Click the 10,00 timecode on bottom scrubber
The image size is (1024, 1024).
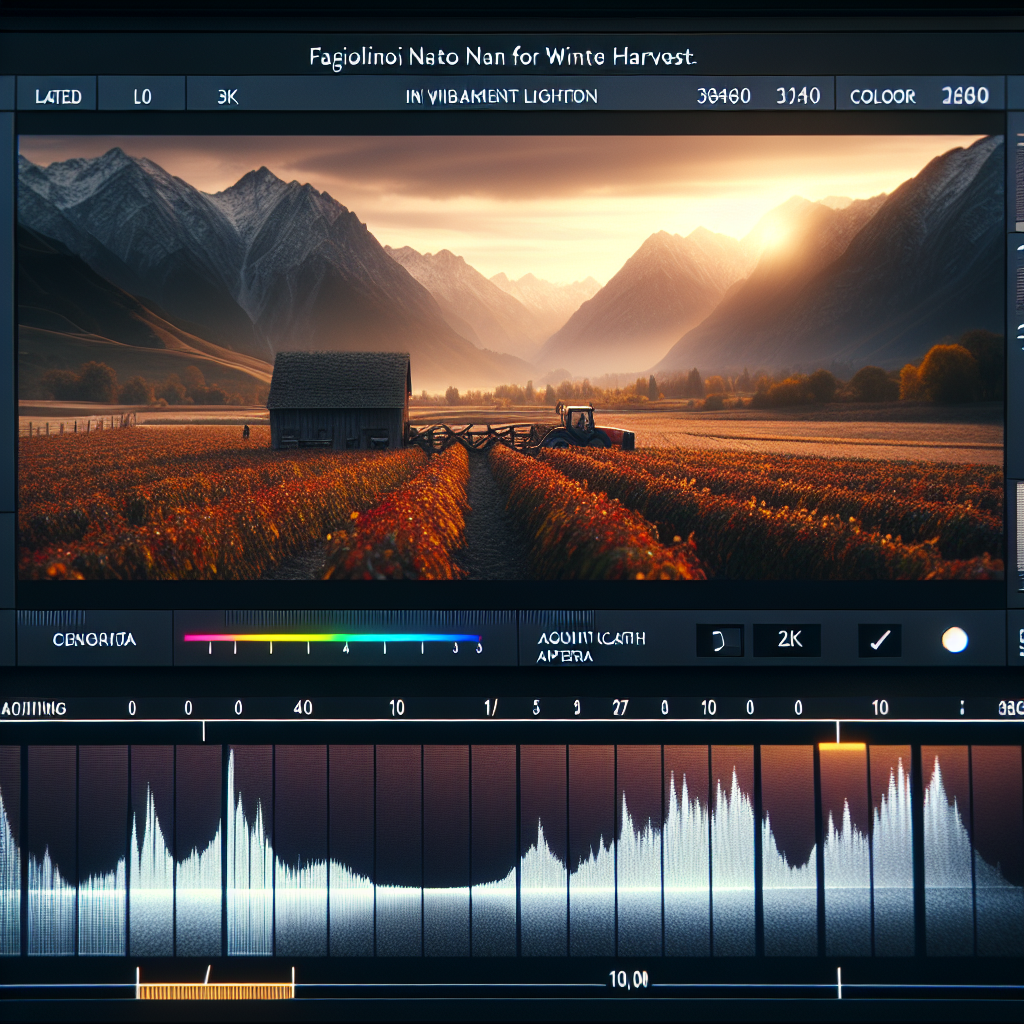(x=628, y=979)
